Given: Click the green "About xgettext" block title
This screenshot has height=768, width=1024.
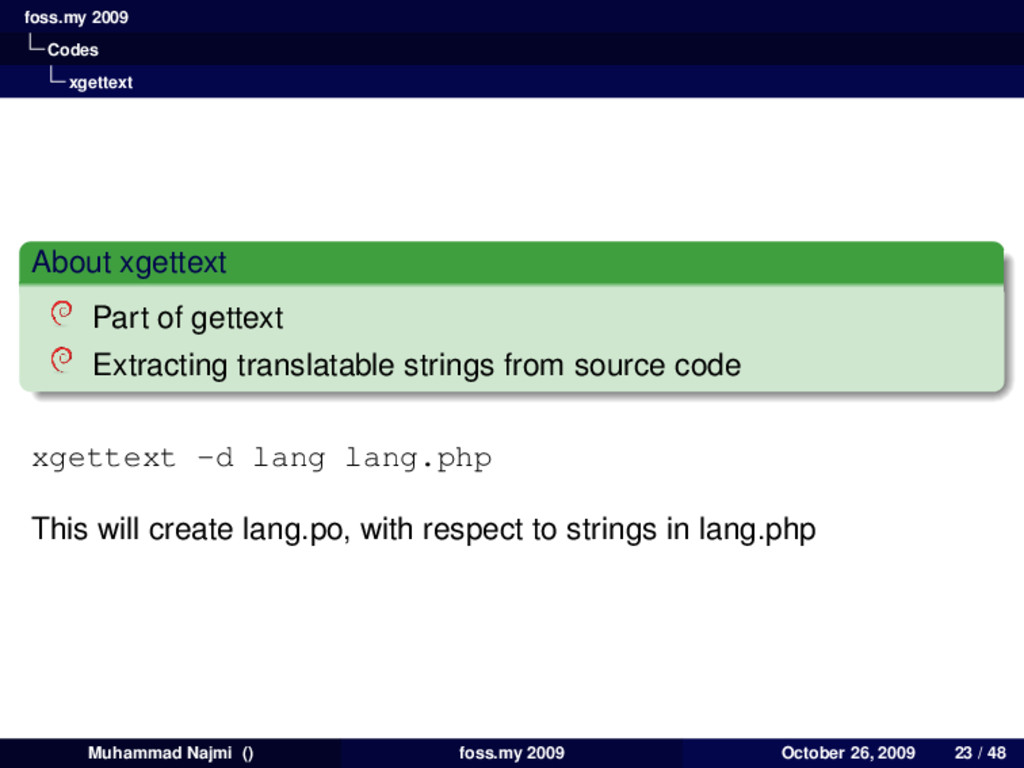Looking at the screenshot, I should [129, 263].
